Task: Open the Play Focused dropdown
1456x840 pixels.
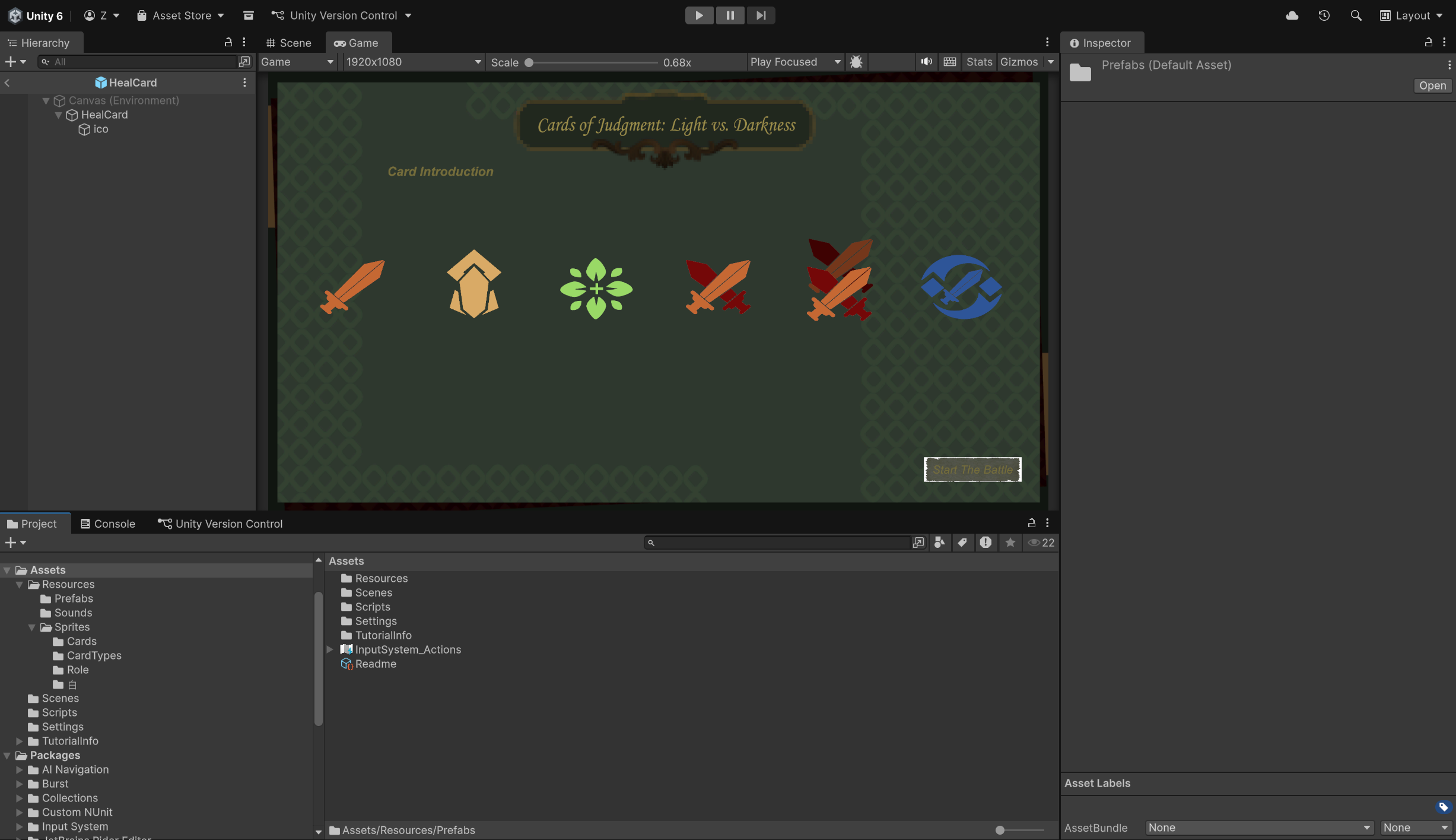Action: (x=795, y=62)
